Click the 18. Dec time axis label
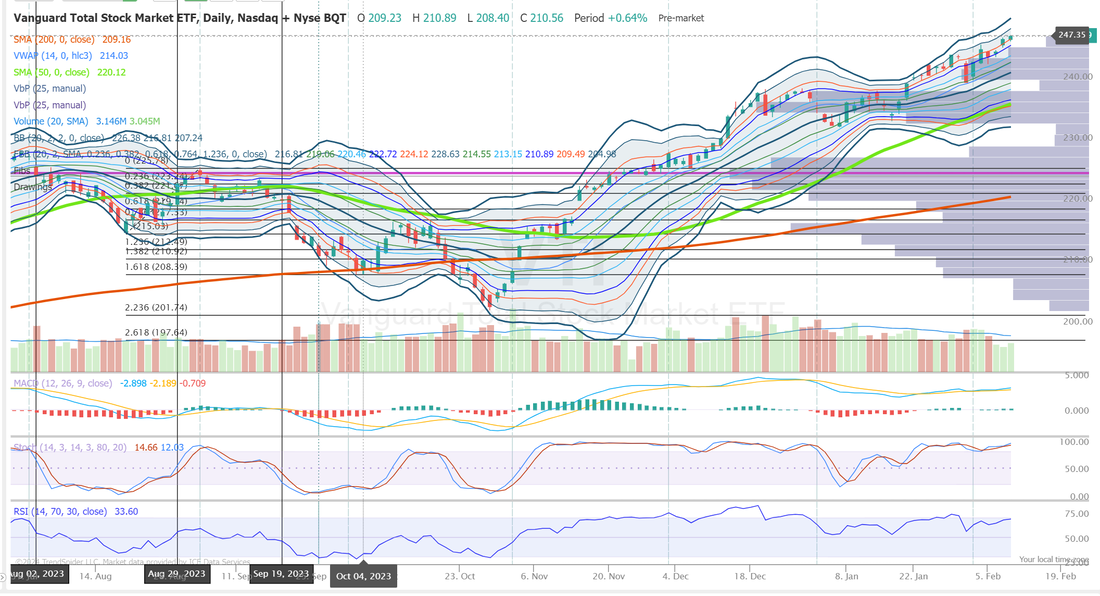The width and height of the screenshot is (1100, 596). (750, 576)
